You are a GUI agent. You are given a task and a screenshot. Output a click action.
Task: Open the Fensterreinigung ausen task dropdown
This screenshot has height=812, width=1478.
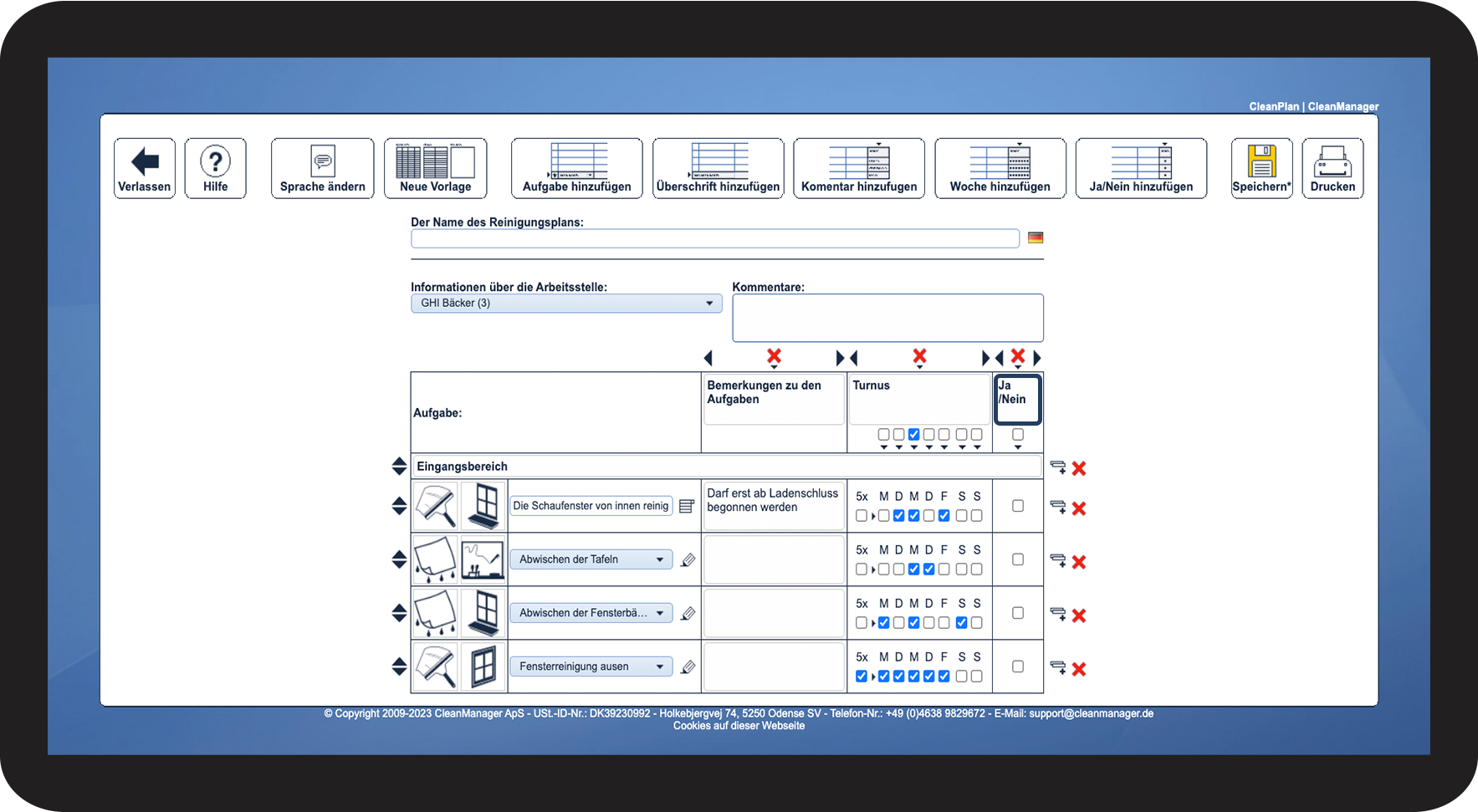click(591, 666)
